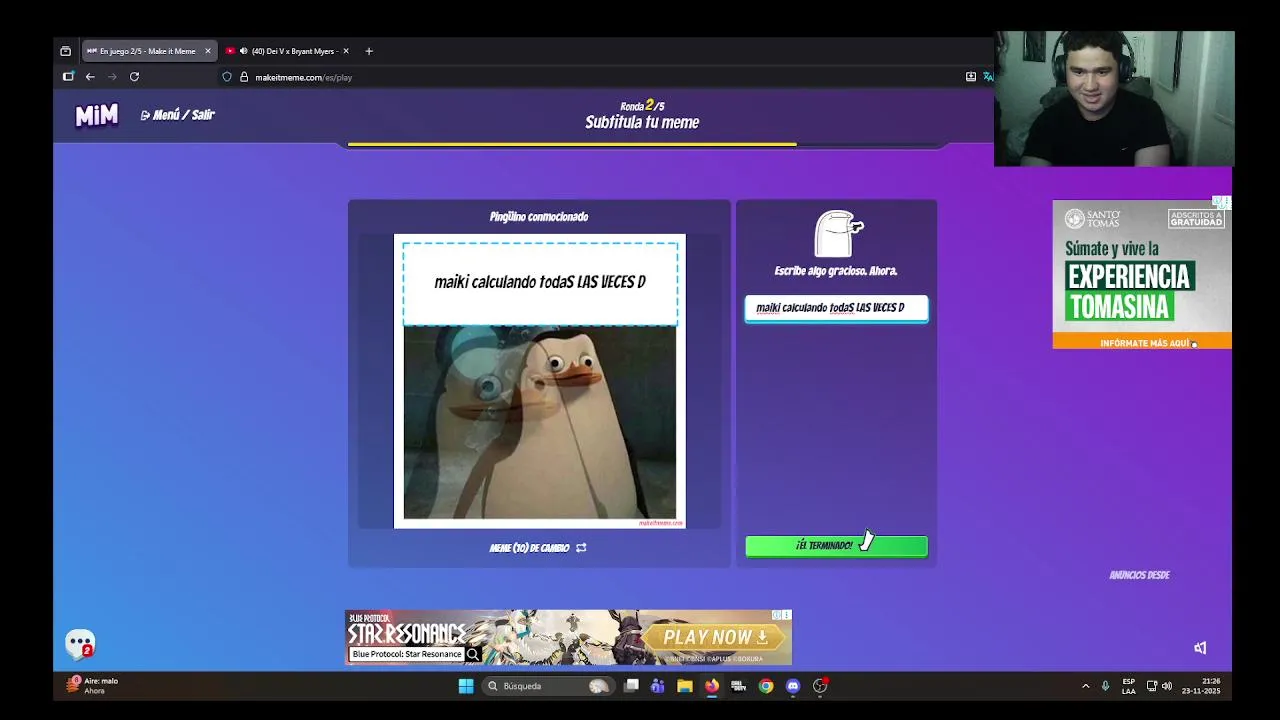The width and height of the screenshot is (1280, 720).
Task: Click the tracking protection shield icon
Action: tap(227, 77)
